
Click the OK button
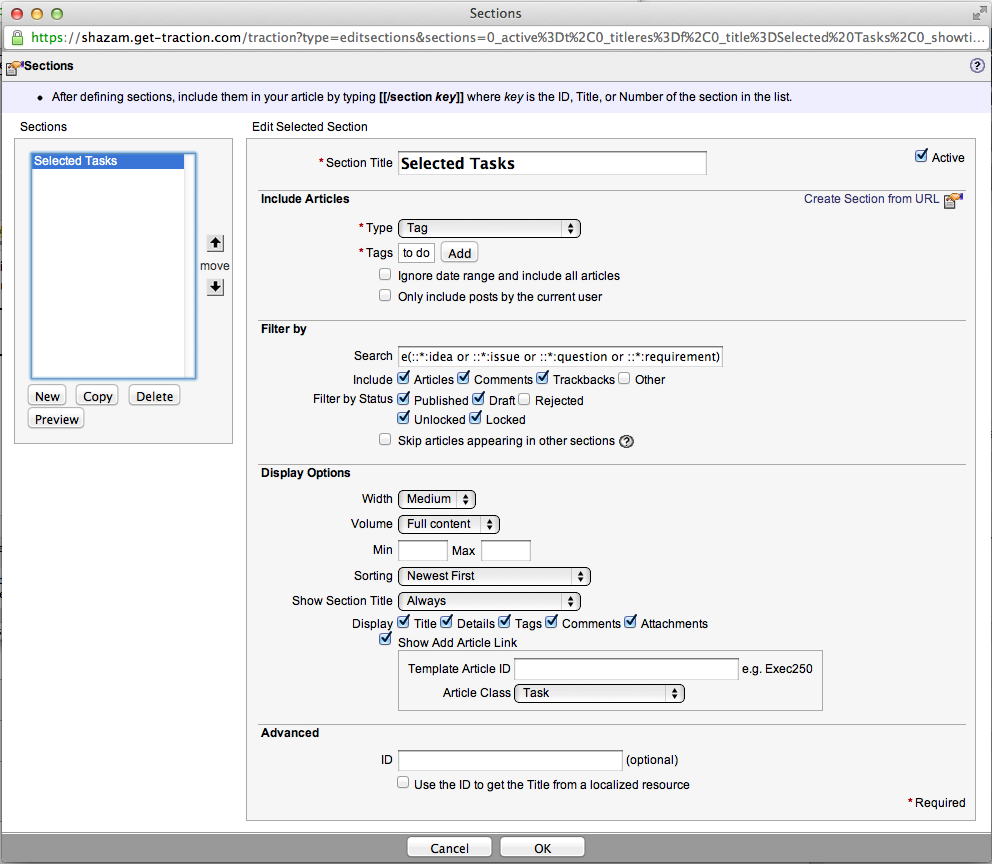point(542,848)
